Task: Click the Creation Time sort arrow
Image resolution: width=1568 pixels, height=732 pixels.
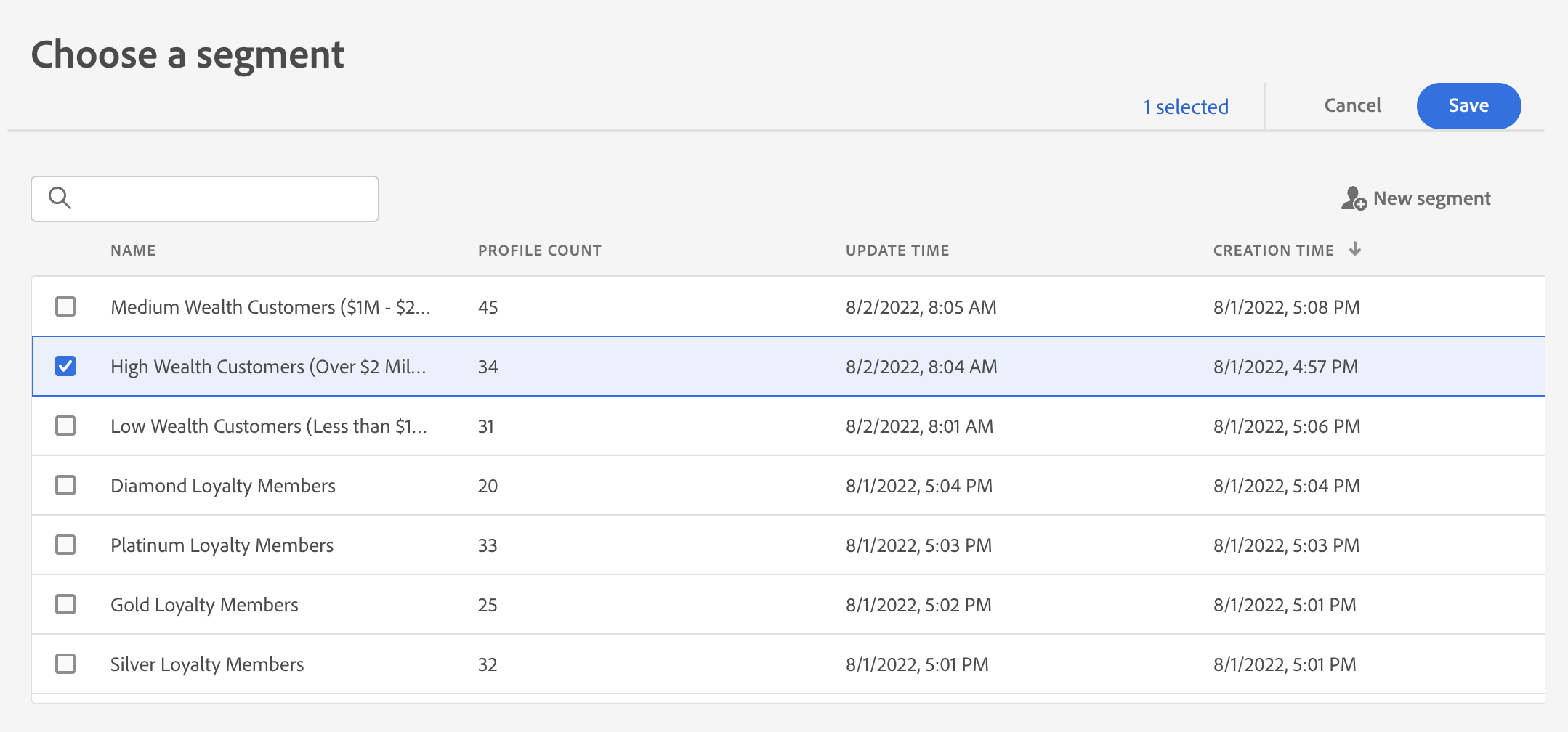Action: point(1355,249)
